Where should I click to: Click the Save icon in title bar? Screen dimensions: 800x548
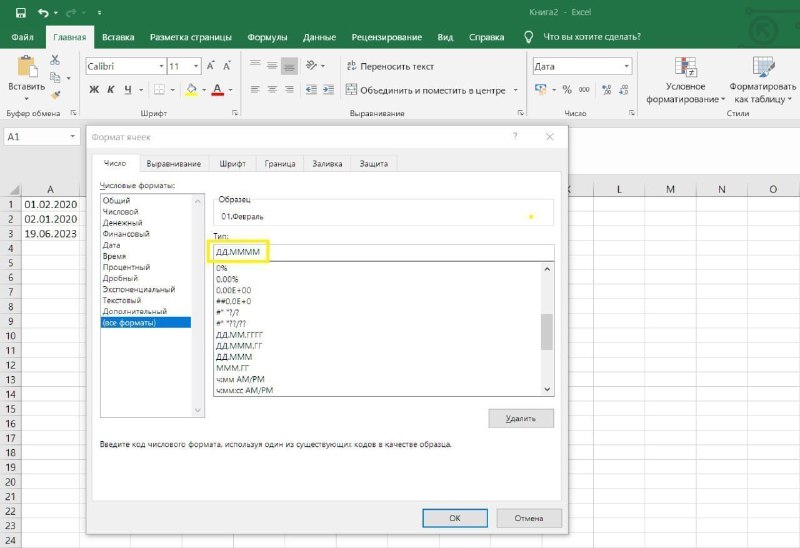click(20, 12)
